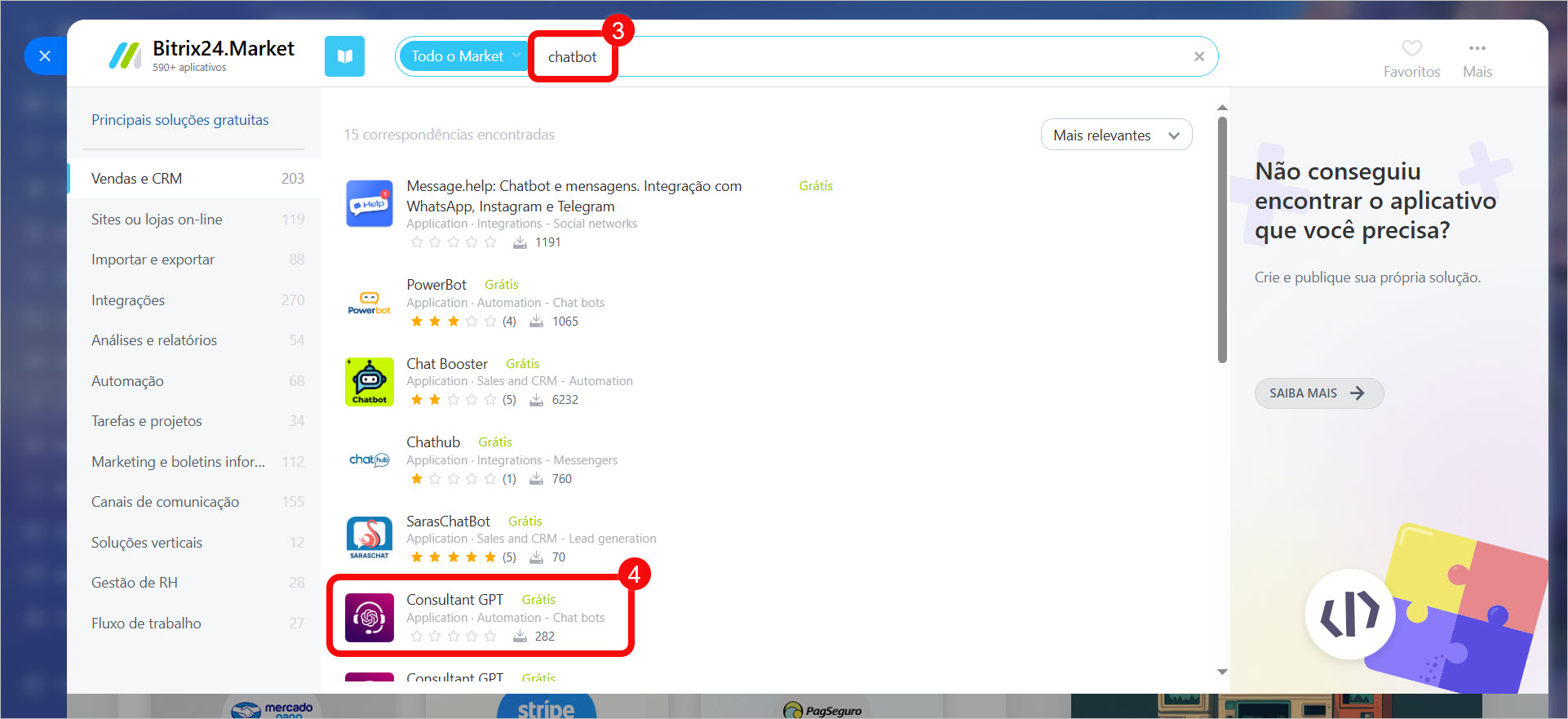The height and width of the screenshot is (719, 1568).
Task: Click Application · Sales and CRM - Lead generation text
Action: (531, 539)
